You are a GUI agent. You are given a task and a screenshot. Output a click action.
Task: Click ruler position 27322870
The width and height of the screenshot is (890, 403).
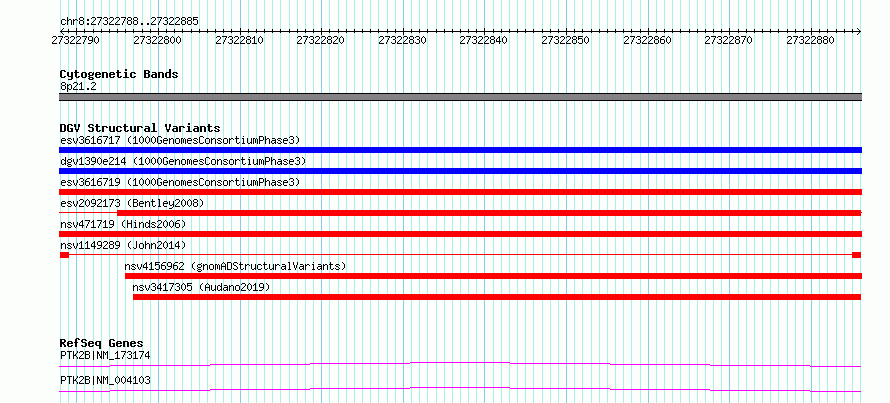729,41
